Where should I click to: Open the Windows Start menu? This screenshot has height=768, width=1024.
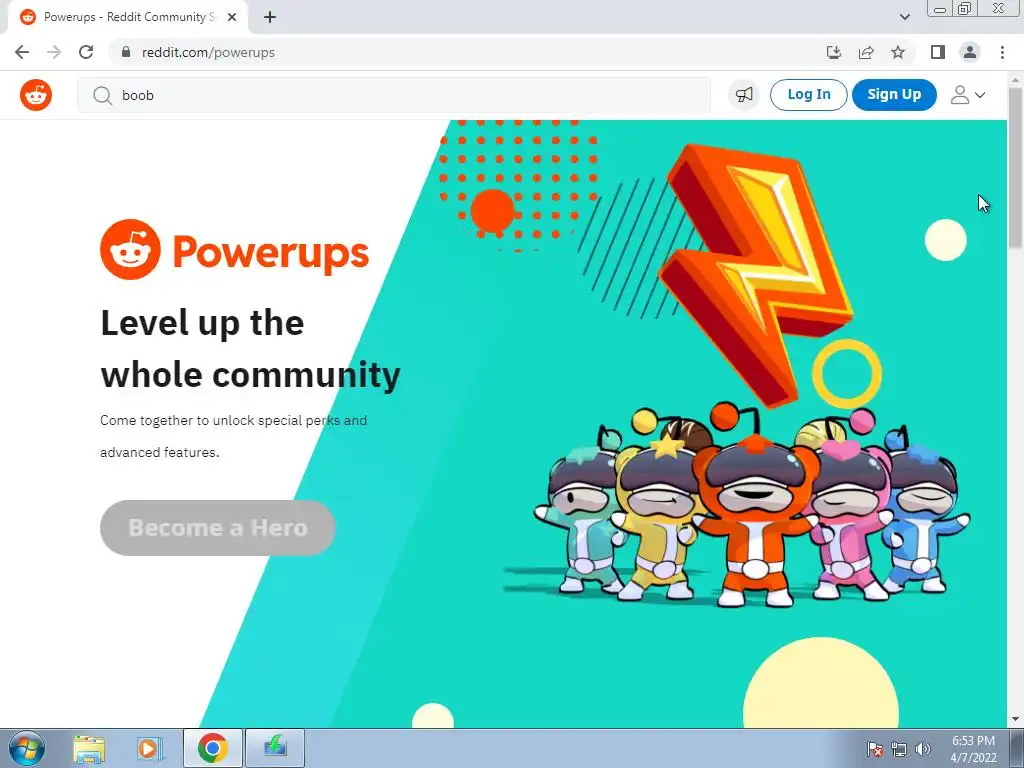[x=26, y=748]
